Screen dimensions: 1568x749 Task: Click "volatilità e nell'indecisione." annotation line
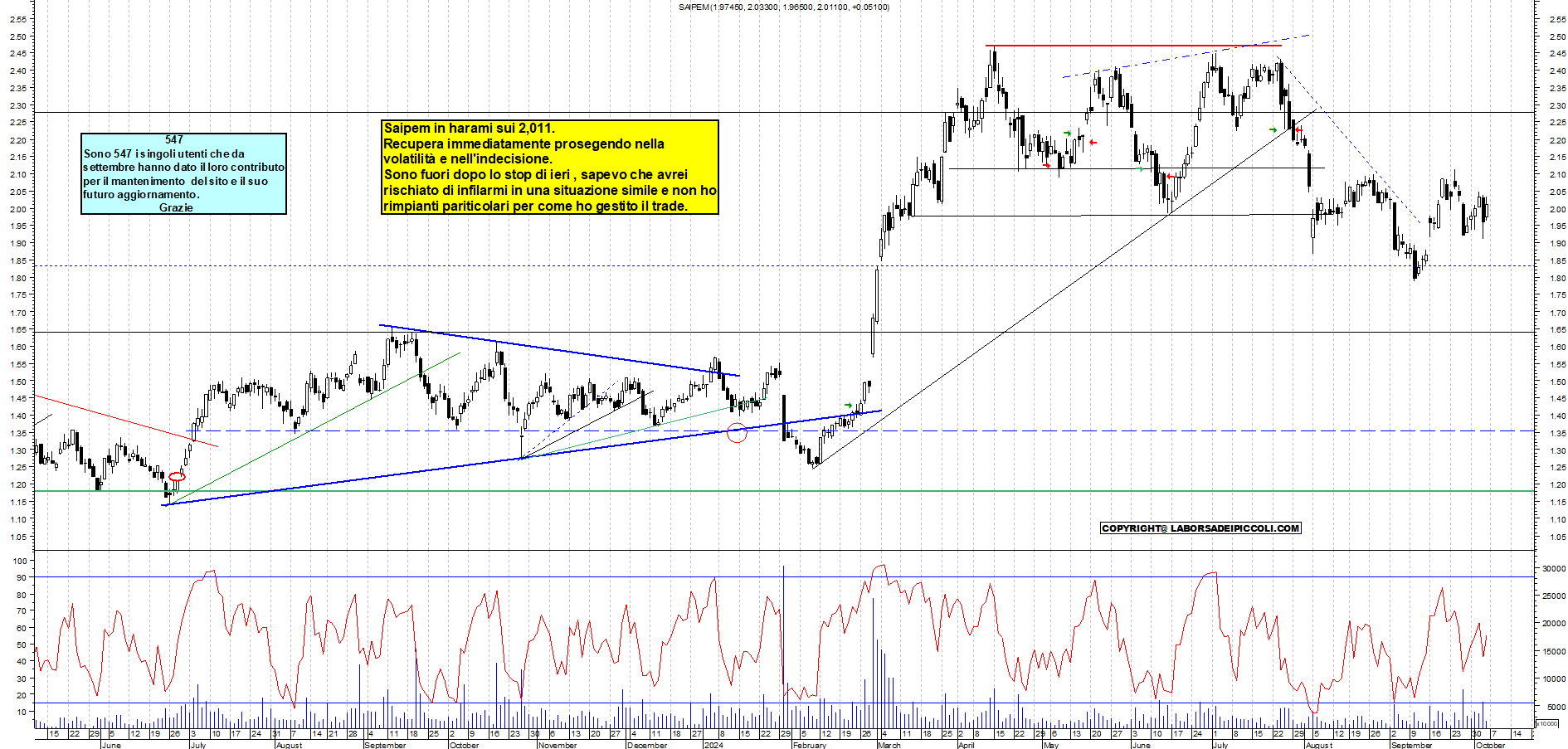click(467, 158)
